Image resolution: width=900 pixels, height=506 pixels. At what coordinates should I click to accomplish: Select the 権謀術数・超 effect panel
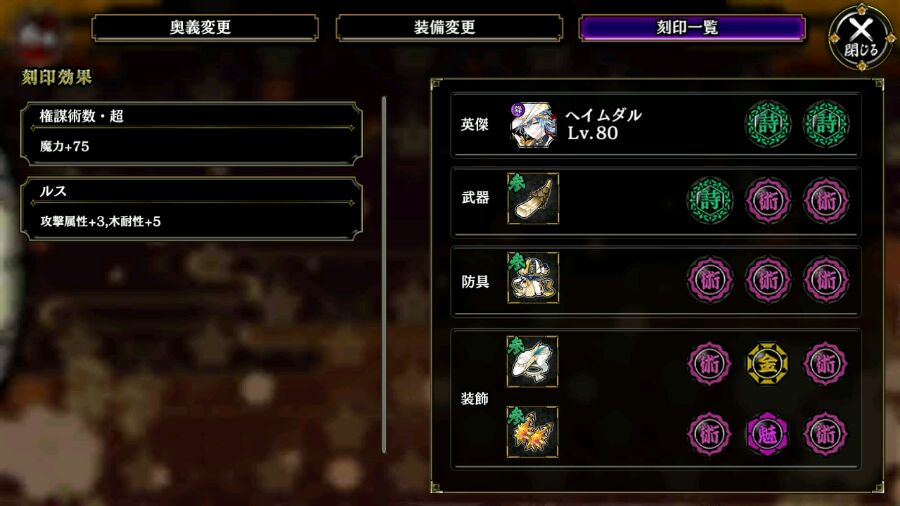(x=191, y=134)
